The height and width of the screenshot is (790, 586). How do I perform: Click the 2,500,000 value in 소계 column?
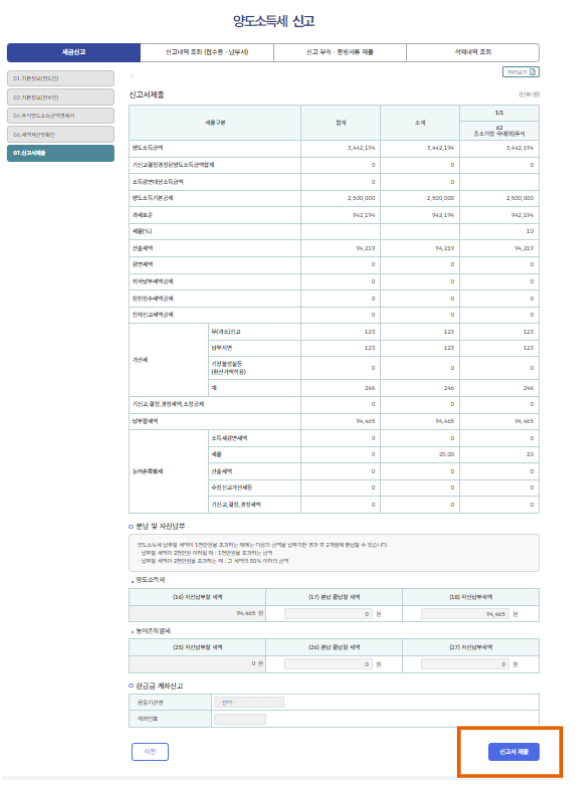[x=440, y=198]
